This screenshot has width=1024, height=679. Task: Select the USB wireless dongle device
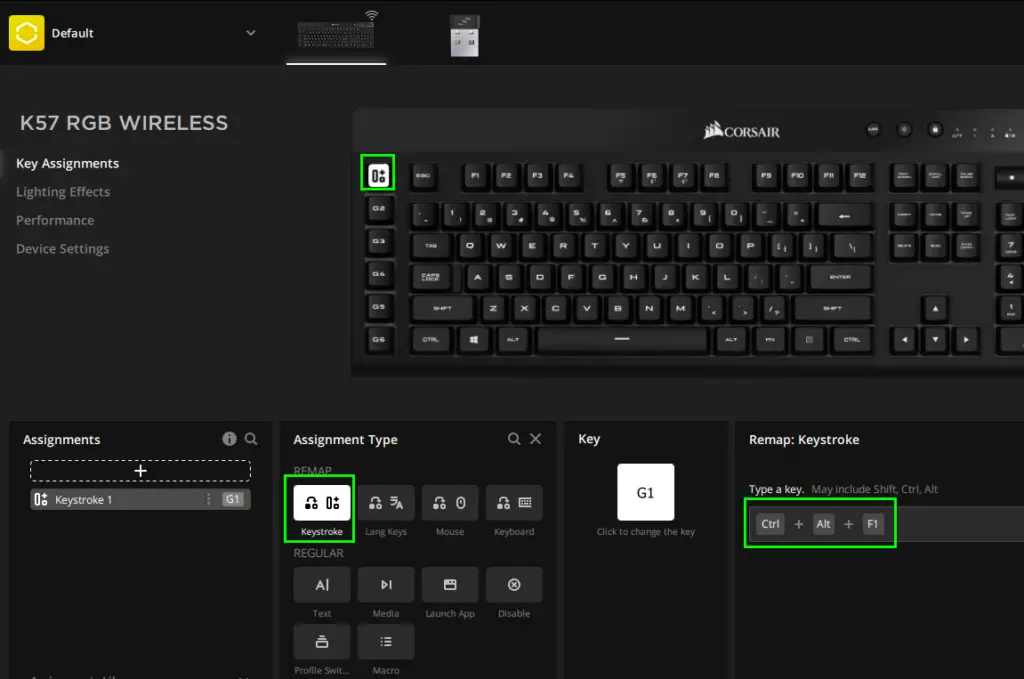click(x=464, y=35)
